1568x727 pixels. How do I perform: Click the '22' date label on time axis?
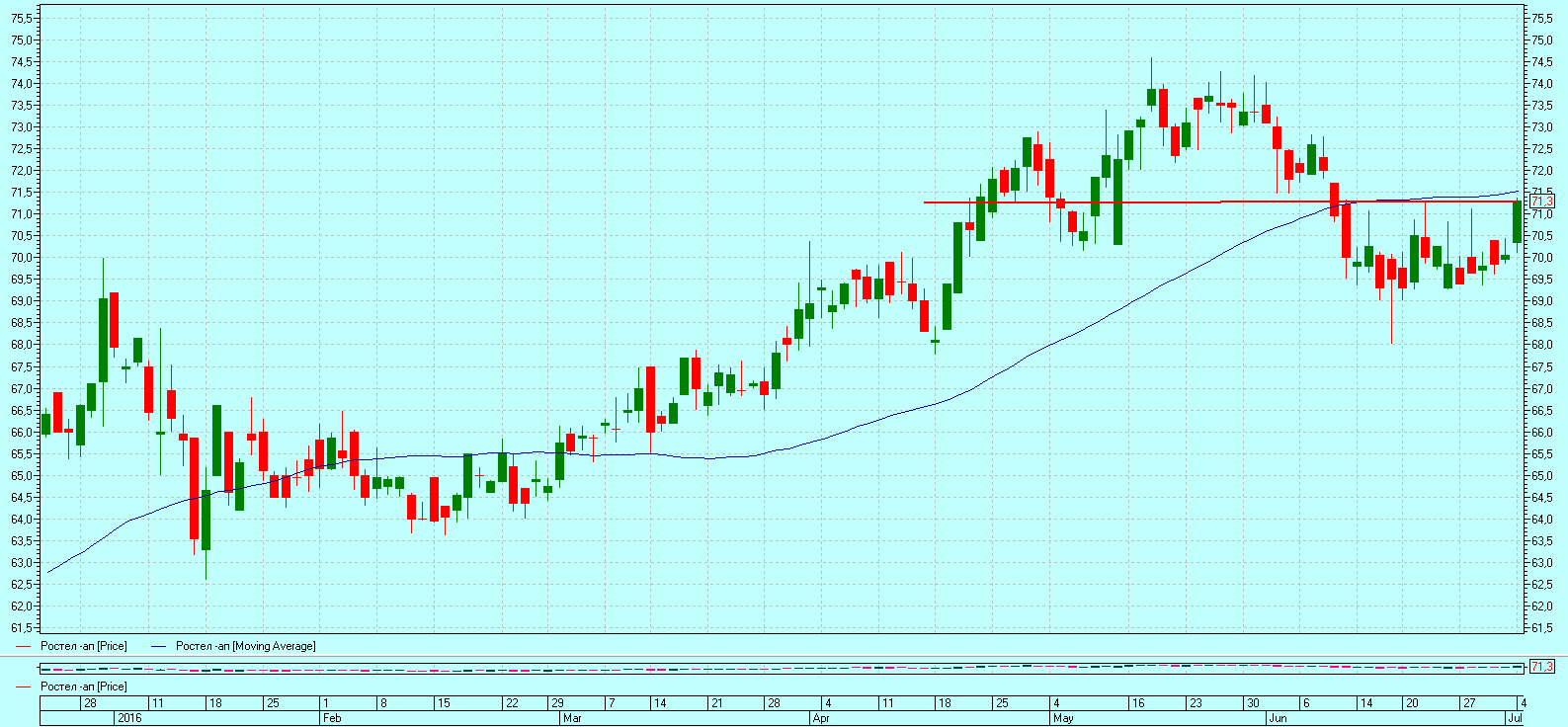pos(512,703)
